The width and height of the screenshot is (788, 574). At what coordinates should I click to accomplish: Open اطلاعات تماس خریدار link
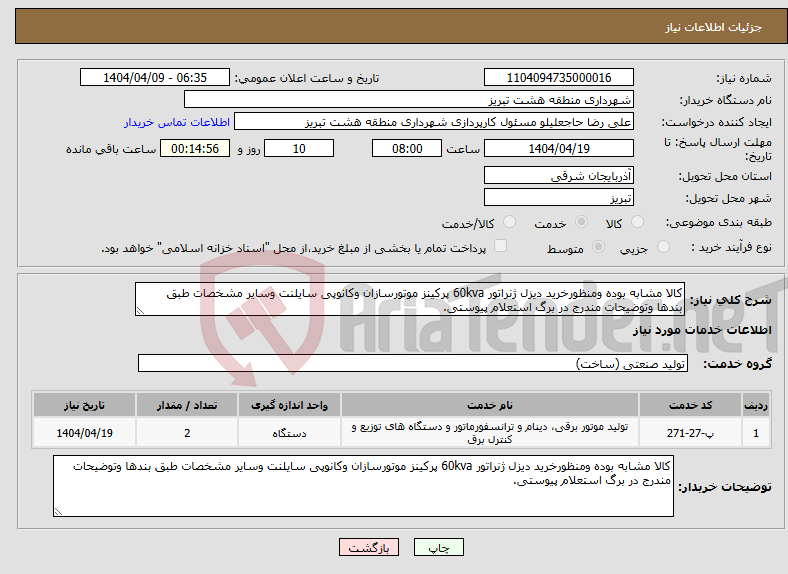click(x=177, y=122)
